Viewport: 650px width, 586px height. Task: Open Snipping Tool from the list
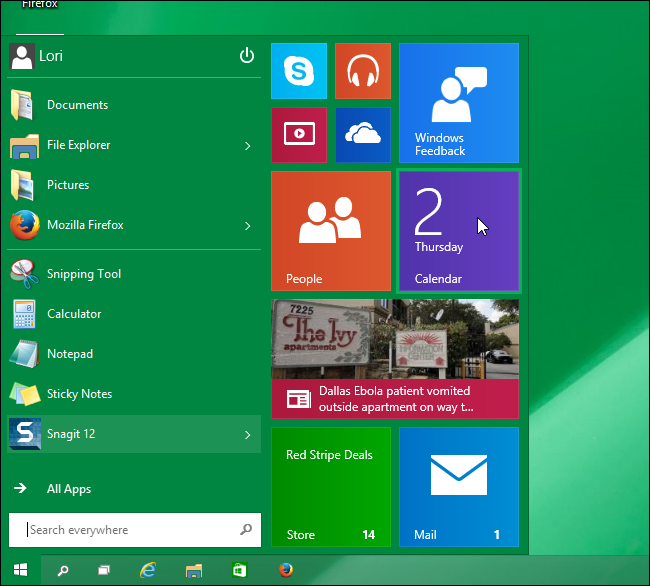(84, 274)
